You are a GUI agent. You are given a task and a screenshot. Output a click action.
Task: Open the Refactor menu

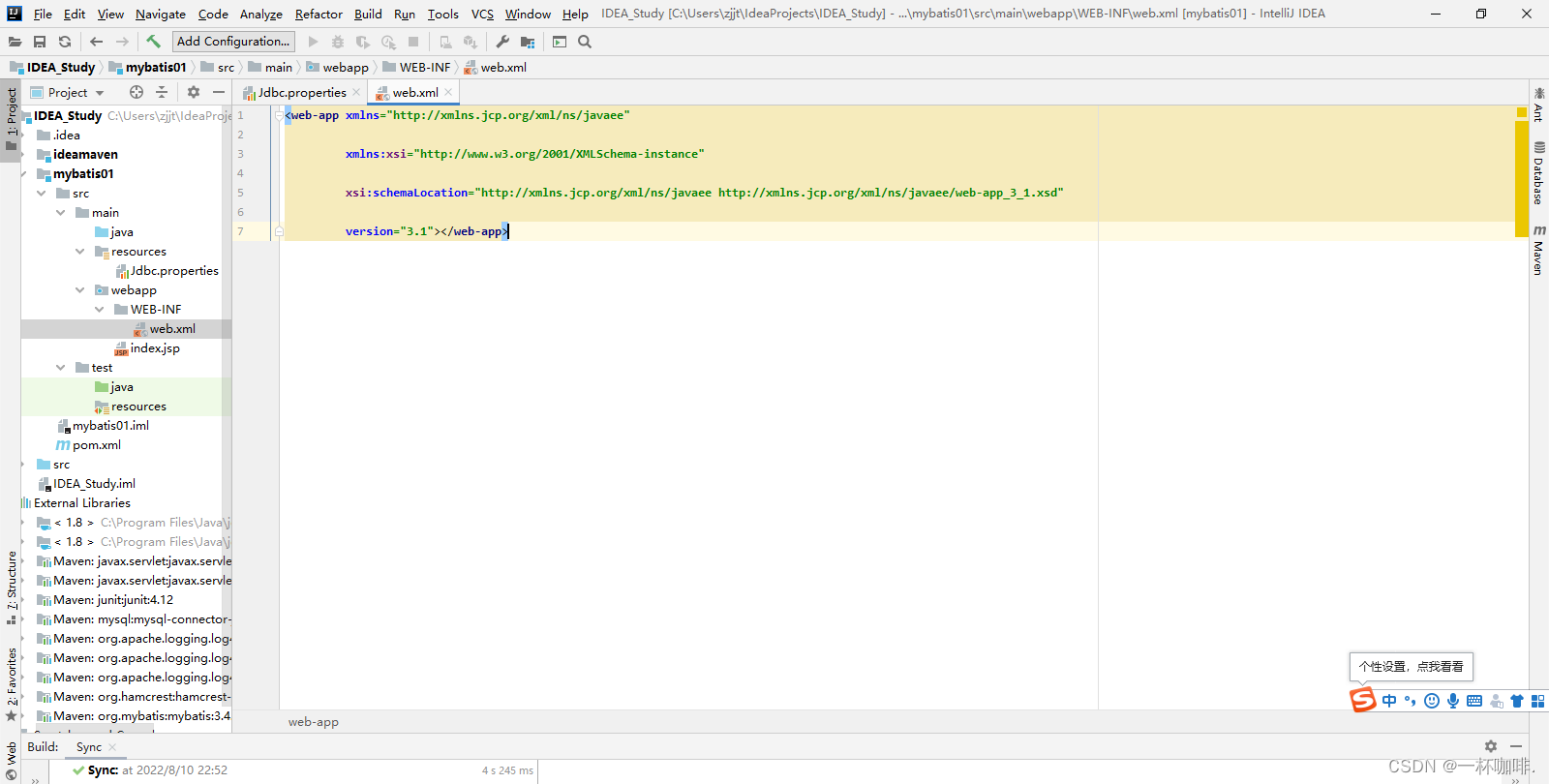point(319,14)
